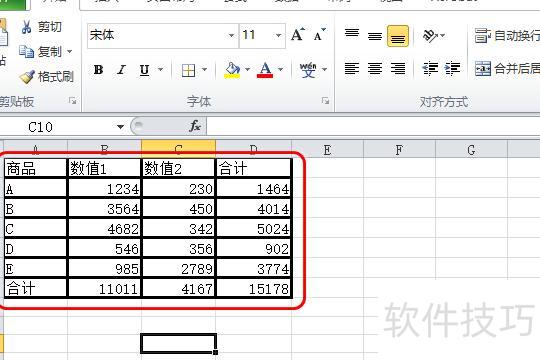The width and height of the screenshot is (540, 360).
Task: Open the font color dropdown arrow
Action: click(x=281, y=70)
